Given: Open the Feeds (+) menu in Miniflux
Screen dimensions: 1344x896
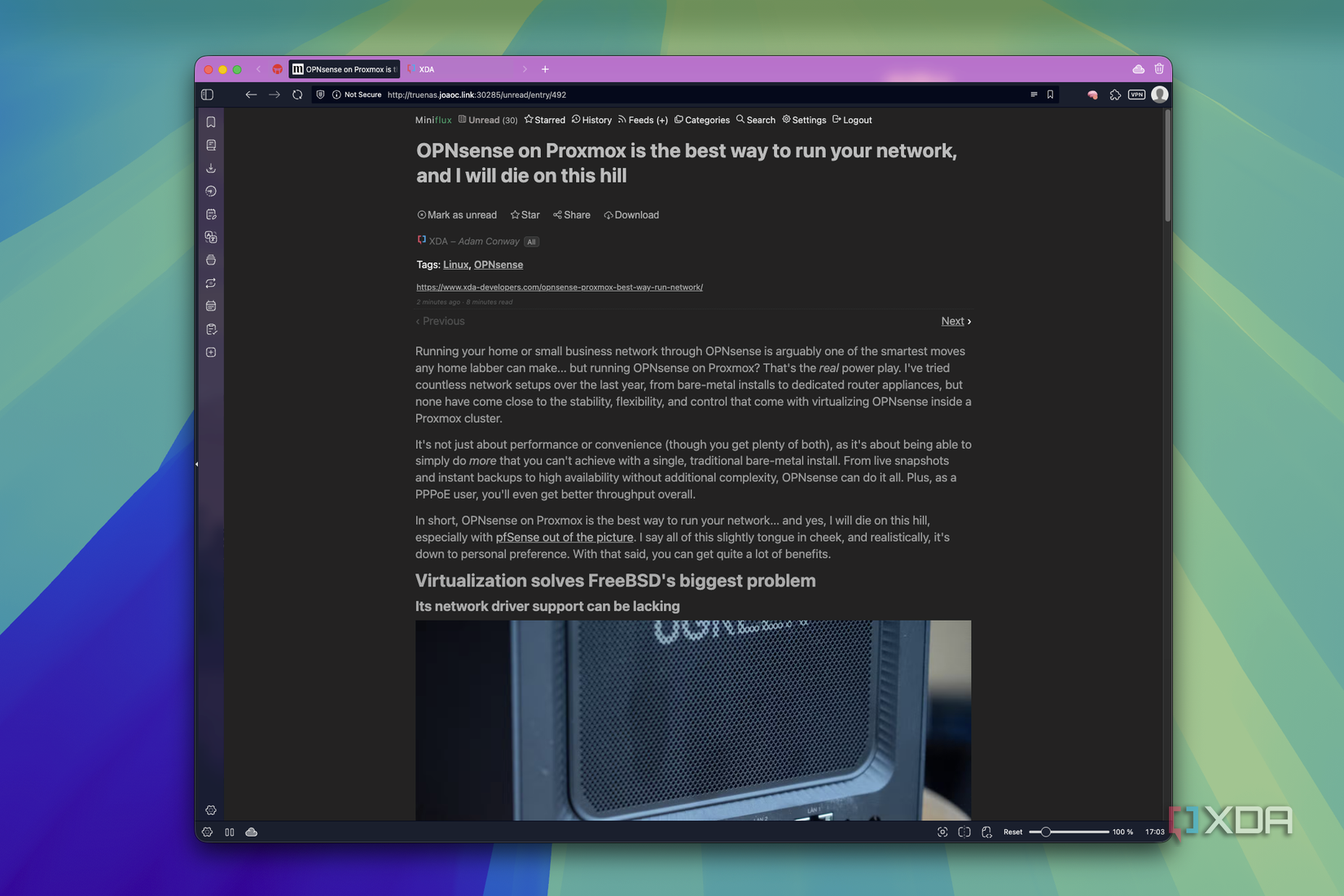Looking at the screenshot, I should point(643,120).
